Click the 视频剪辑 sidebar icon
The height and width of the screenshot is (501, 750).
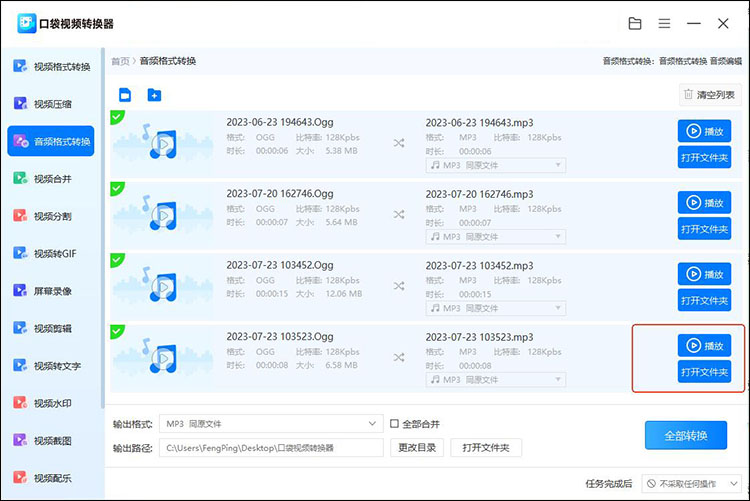pos(20,328)
